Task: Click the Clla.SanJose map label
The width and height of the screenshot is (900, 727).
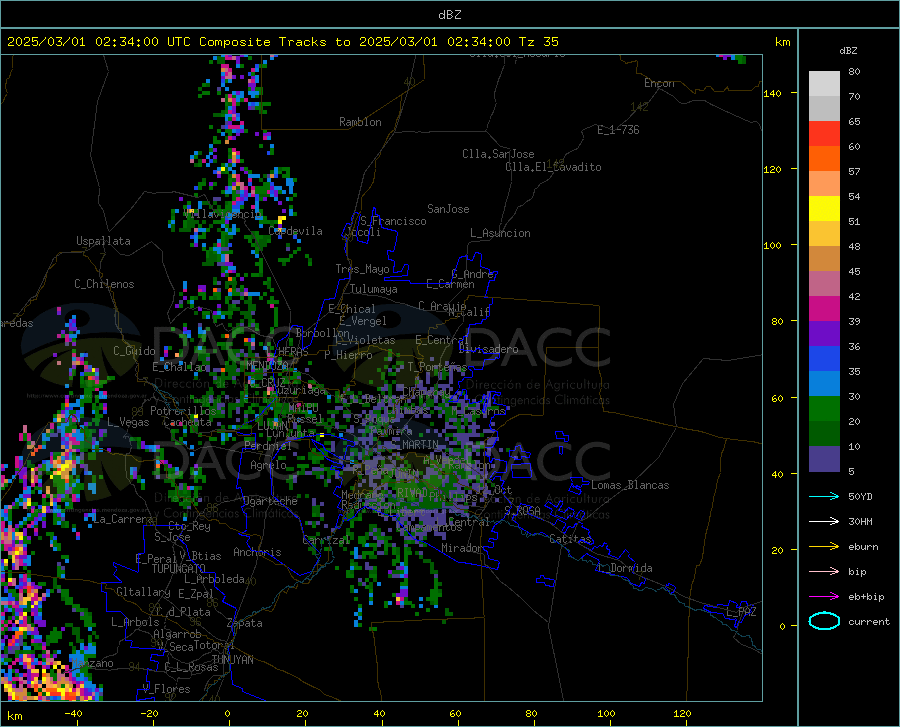Action: (498, 154)
